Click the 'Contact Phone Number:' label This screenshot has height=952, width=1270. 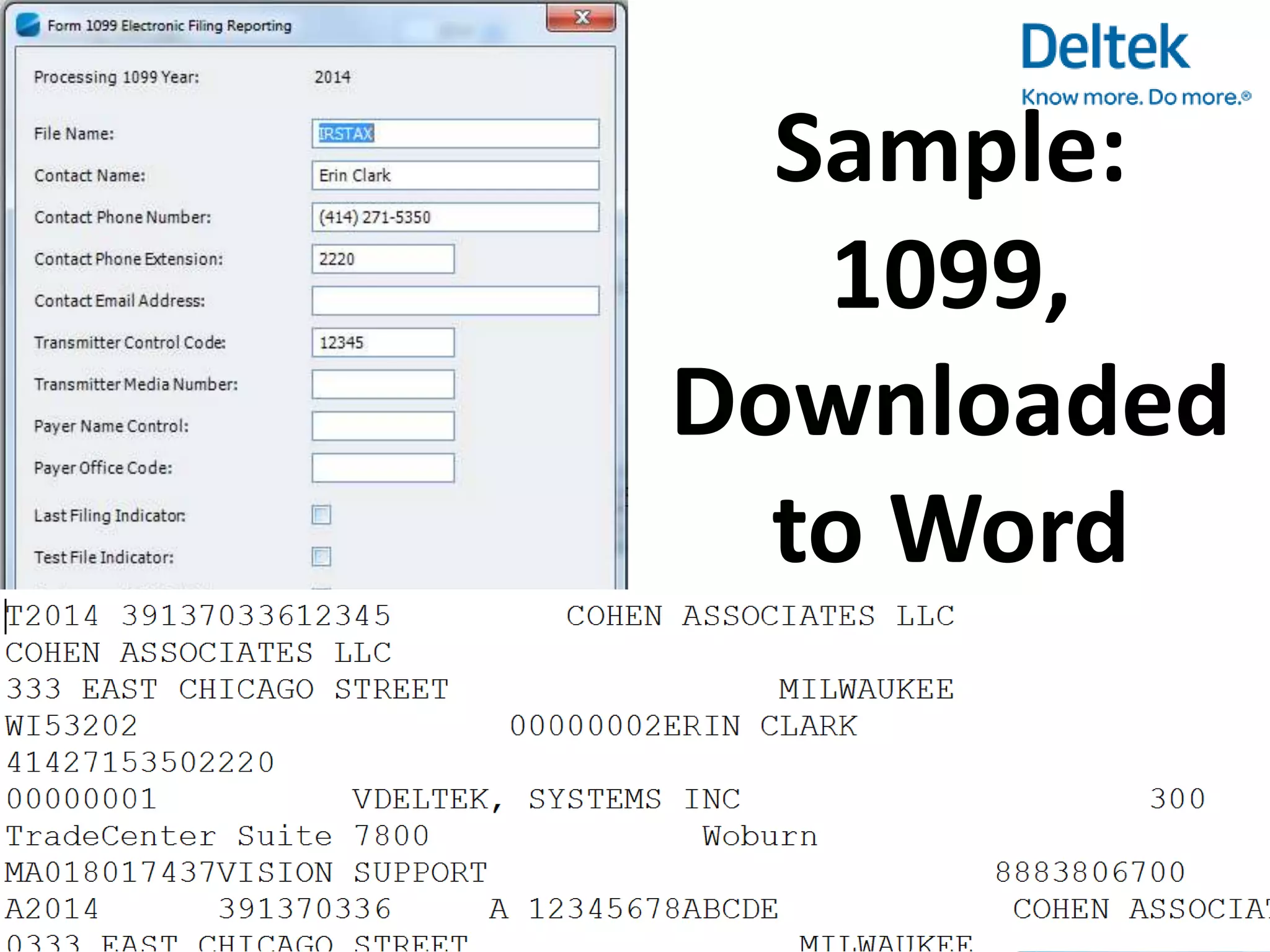click(x=123, y=217)
